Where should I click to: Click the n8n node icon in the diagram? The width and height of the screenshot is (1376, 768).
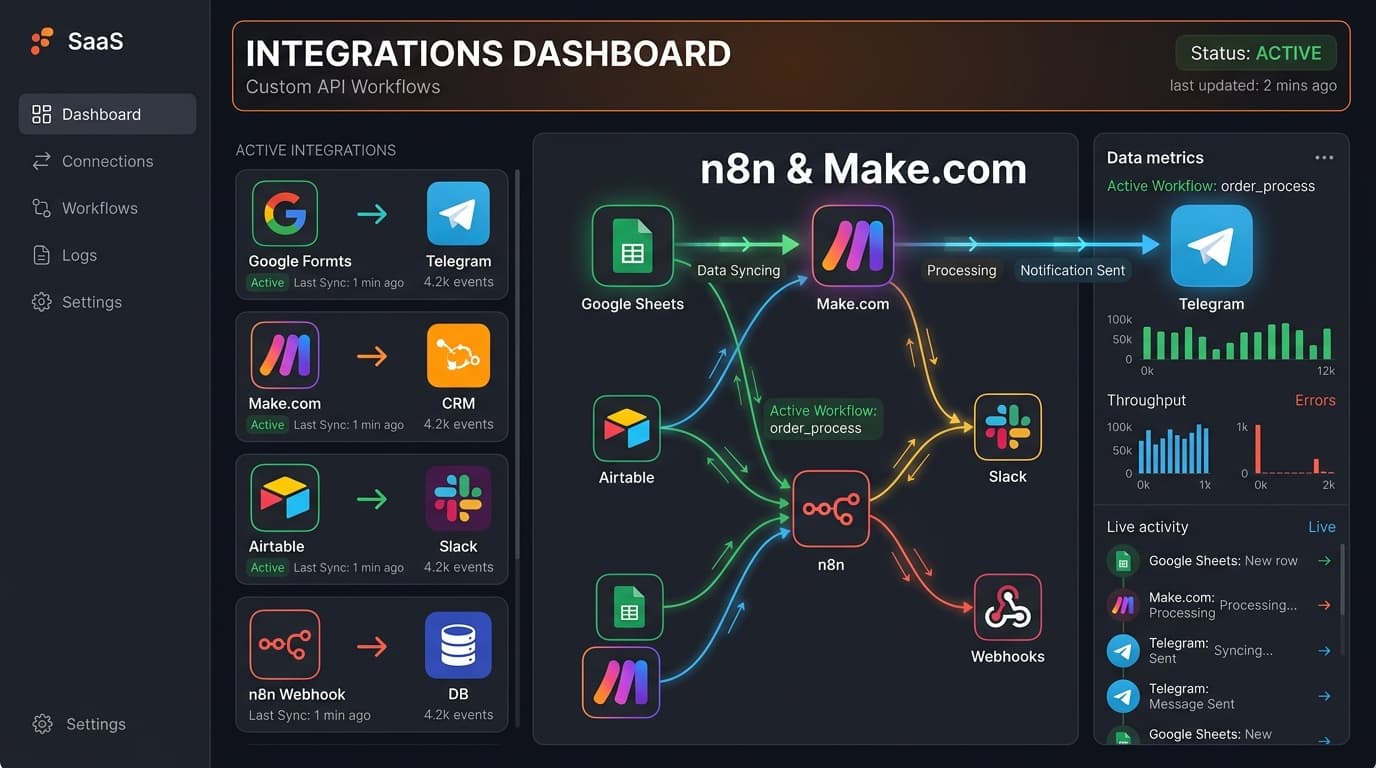tap(831, 509)
